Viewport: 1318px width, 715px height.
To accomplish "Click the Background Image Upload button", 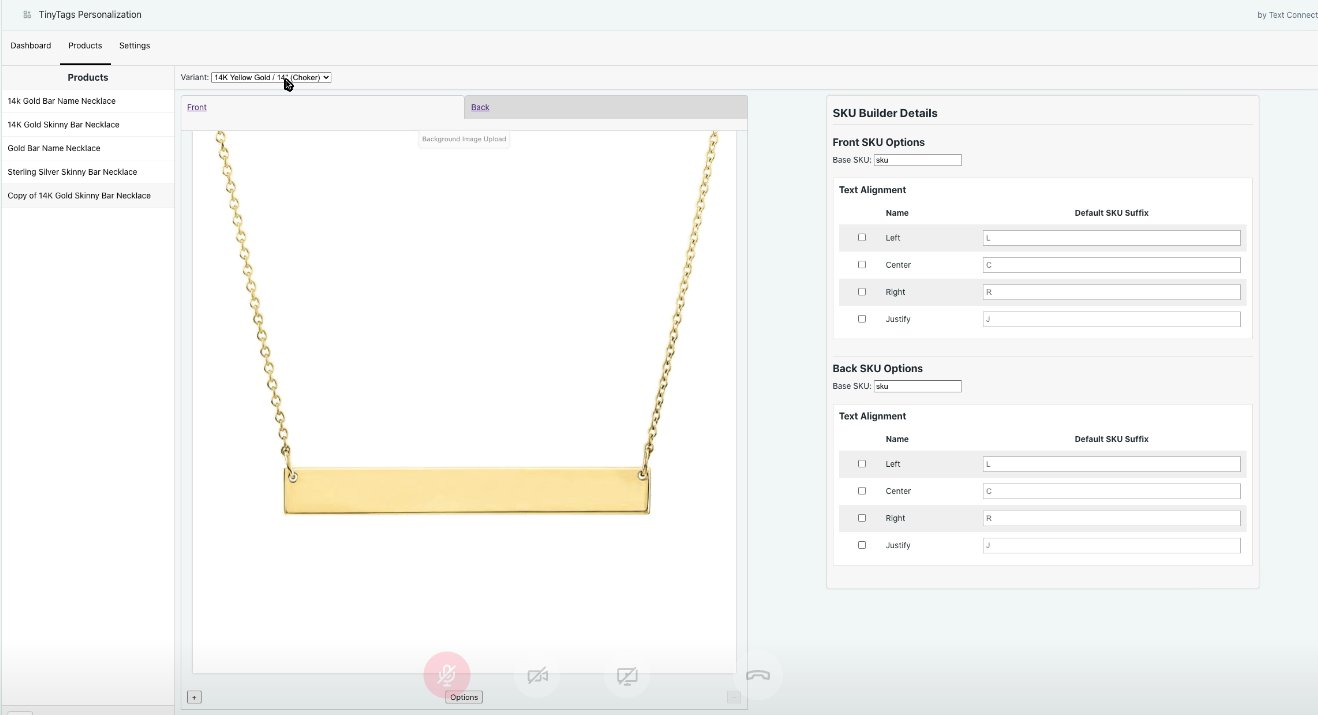I will [x=464, y=139].
